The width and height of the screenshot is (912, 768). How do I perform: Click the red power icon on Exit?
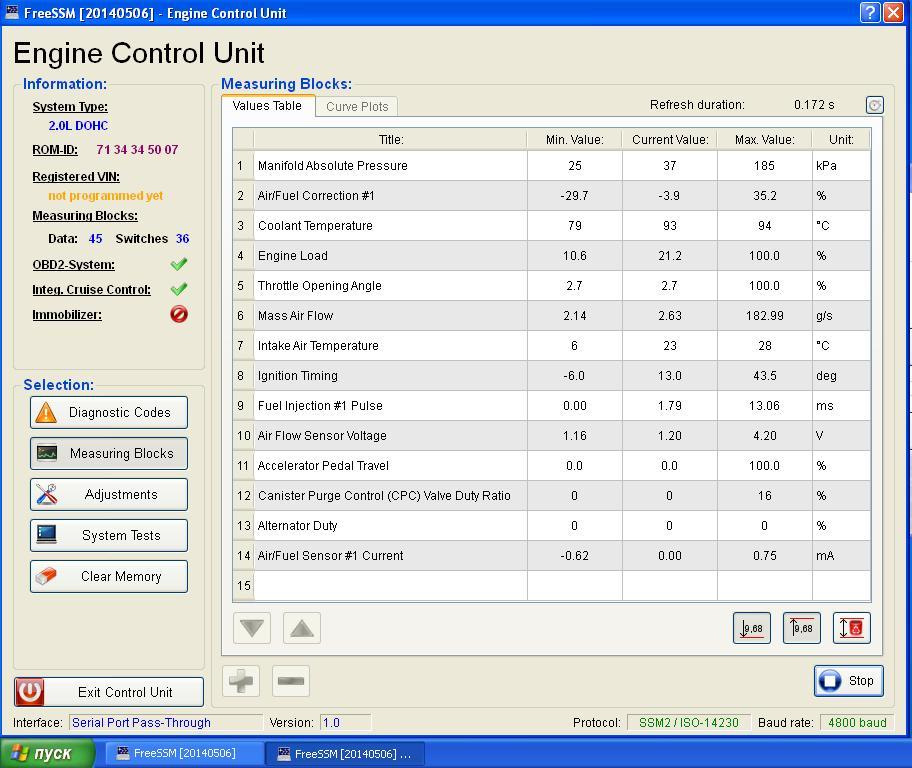point(29,692)
